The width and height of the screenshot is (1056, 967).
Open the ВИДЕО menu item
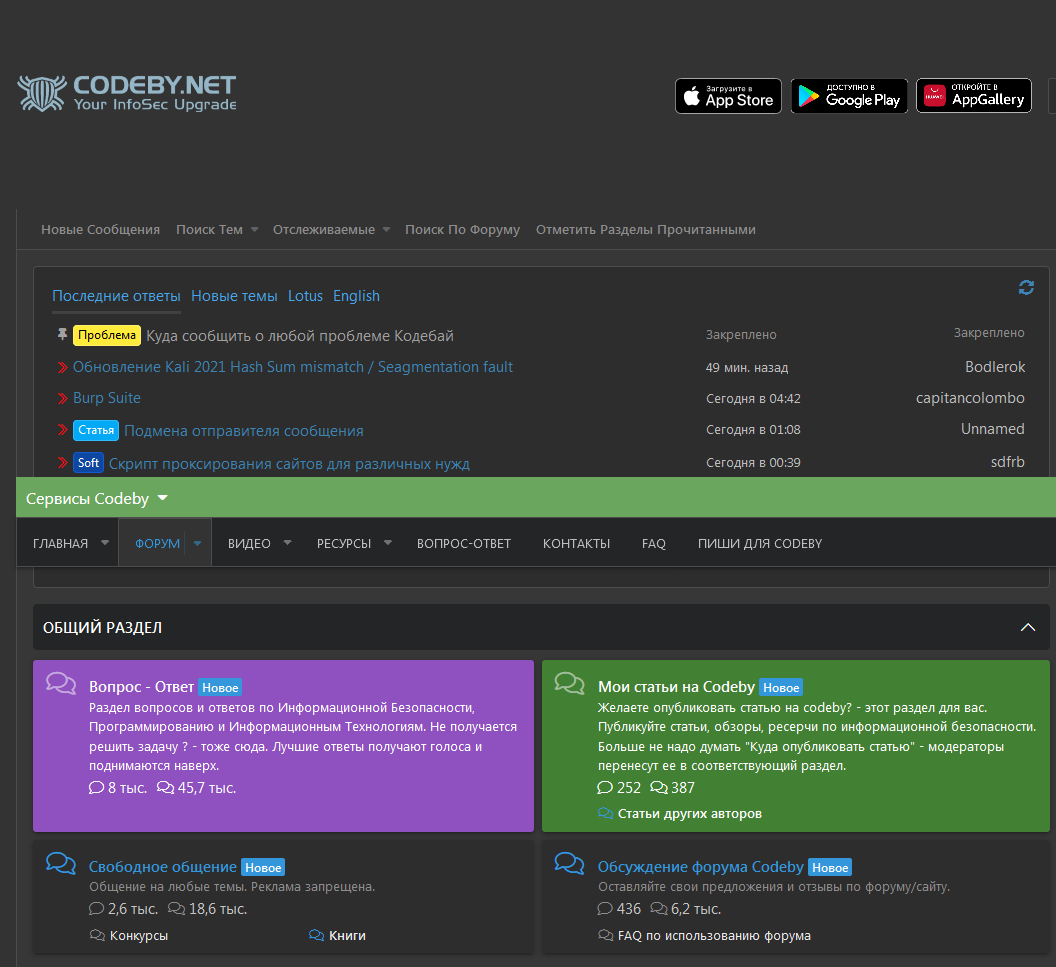[x=249, y=543]
